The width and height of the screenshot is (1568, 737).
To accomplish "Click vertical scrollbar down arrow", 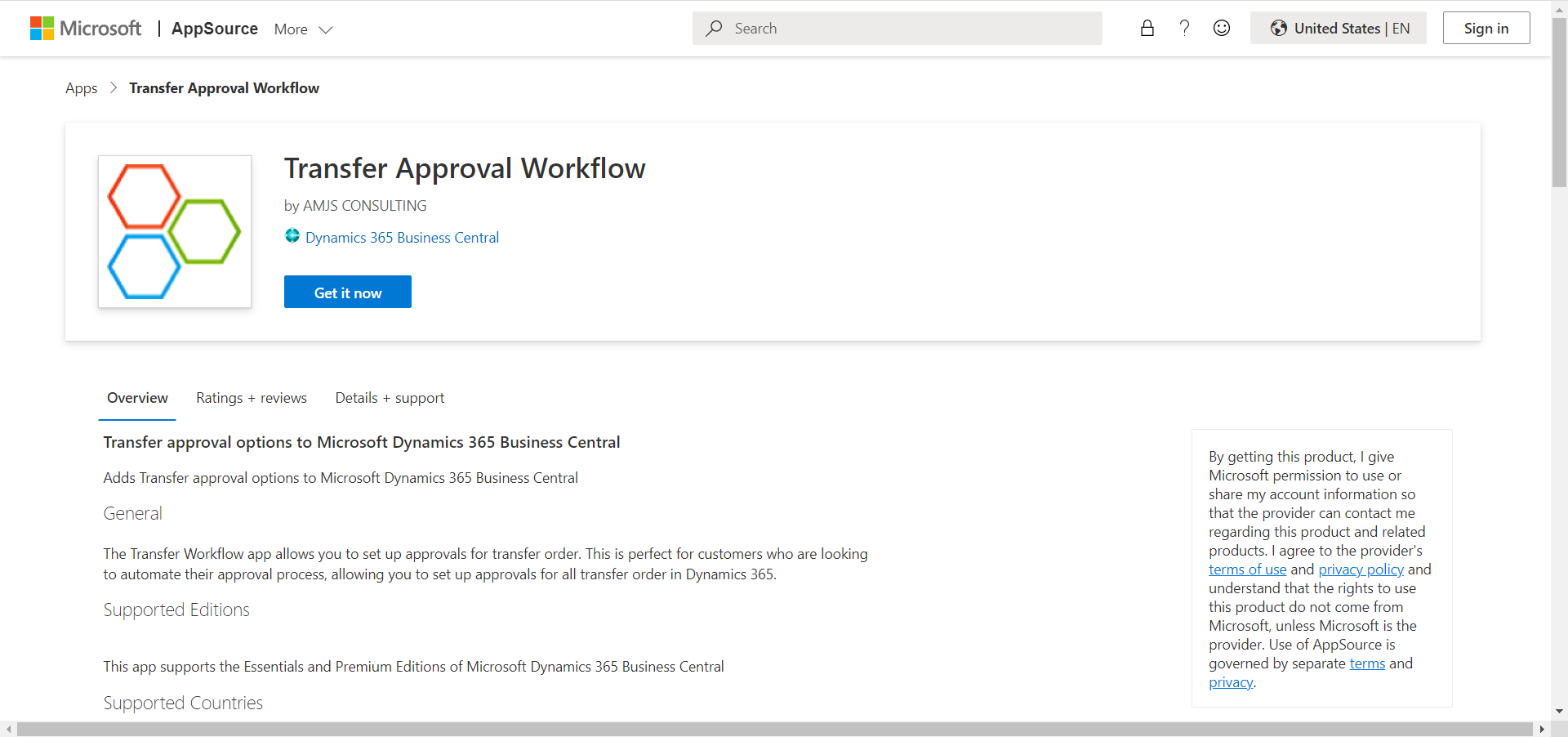I will pyautogui.click(x=1559, y=712).
